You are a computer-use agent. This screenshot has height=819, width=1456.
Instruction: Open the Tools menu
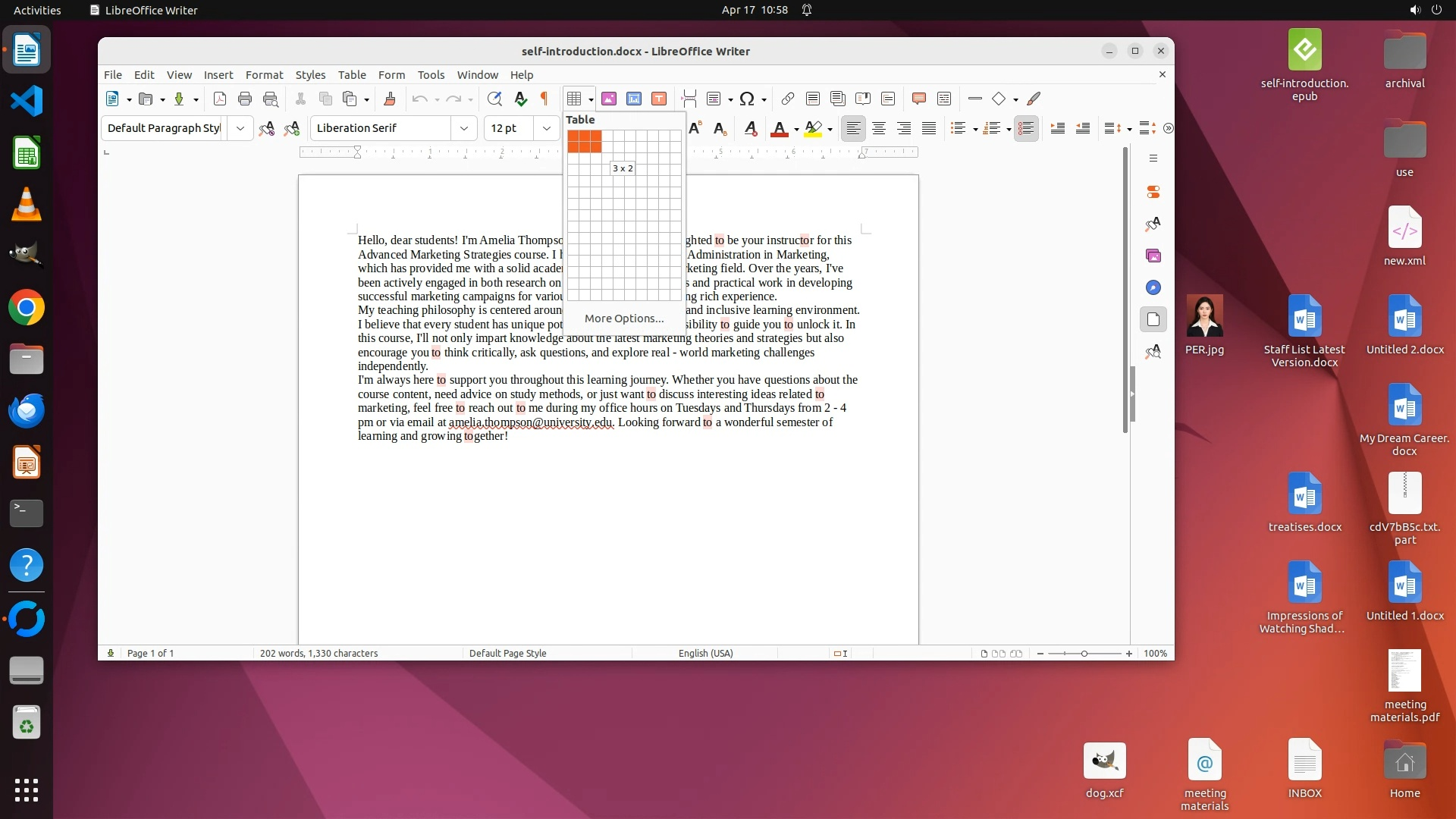431,74
